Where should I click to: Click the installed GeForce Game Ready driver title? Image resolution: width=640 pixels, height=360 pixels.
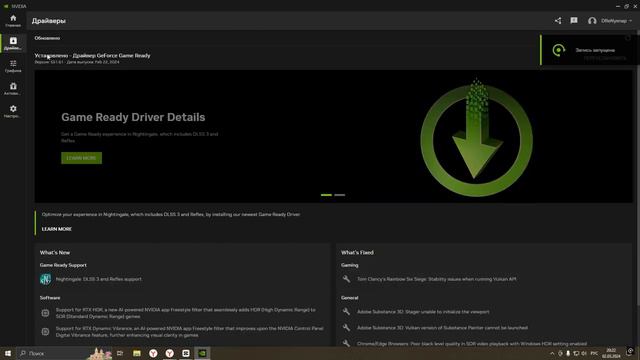click(92, 56)
